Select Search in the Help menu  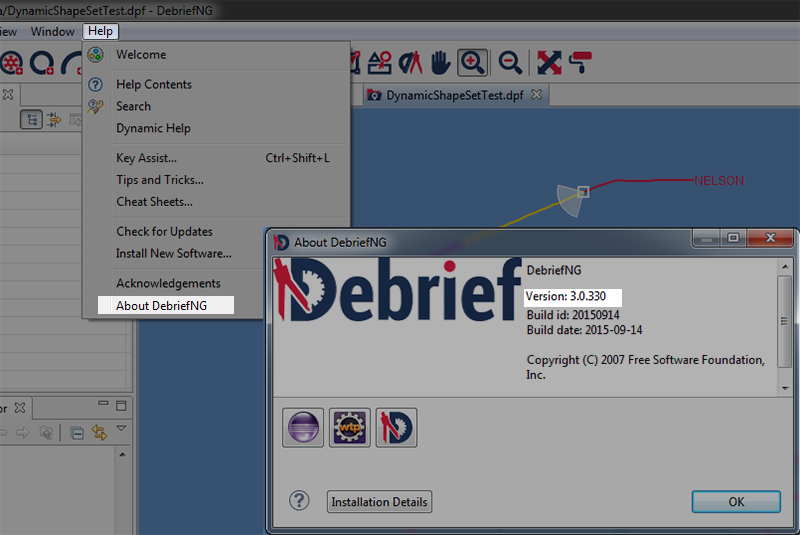(217, 106)
